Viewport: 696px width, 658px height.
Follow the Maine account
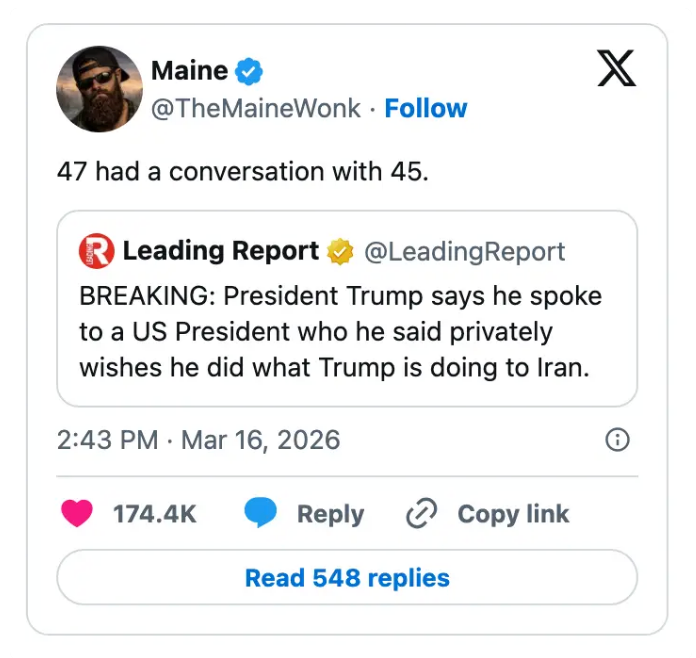point(426,108)
